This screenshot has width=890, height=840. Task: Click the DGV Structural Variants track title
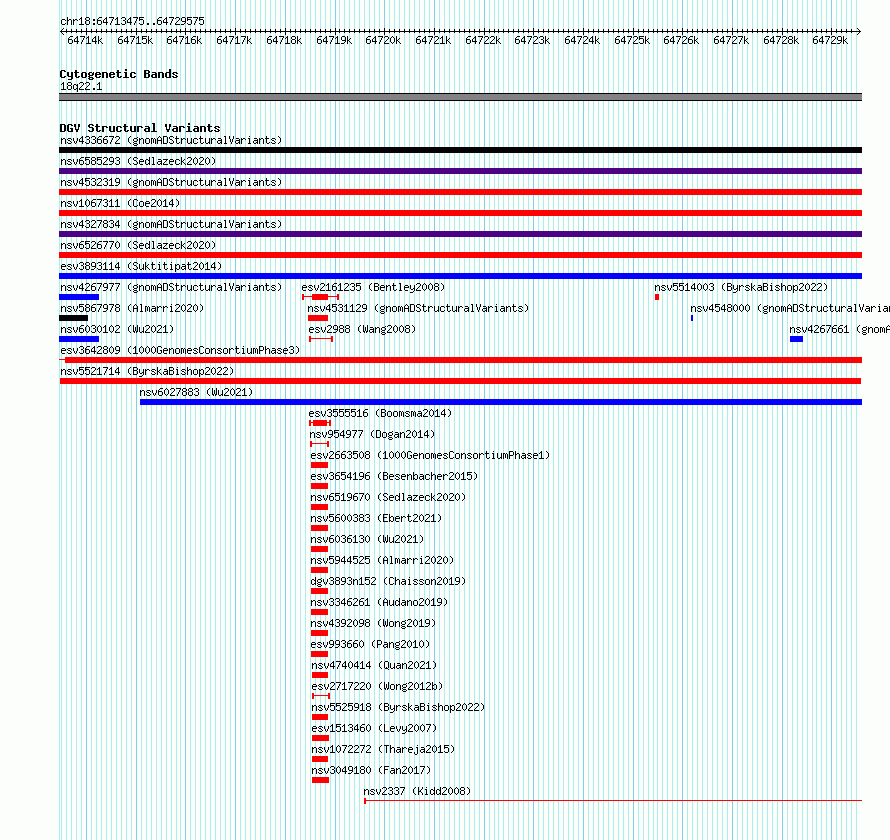(x=140, y=128)
